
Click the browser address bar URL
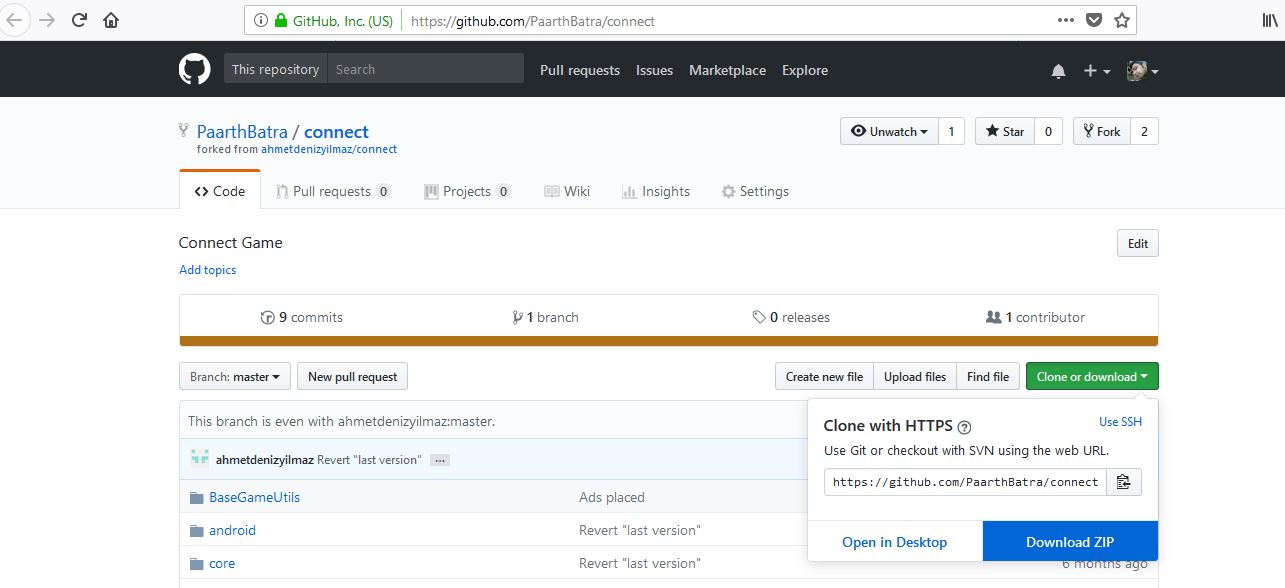[532, 20]
